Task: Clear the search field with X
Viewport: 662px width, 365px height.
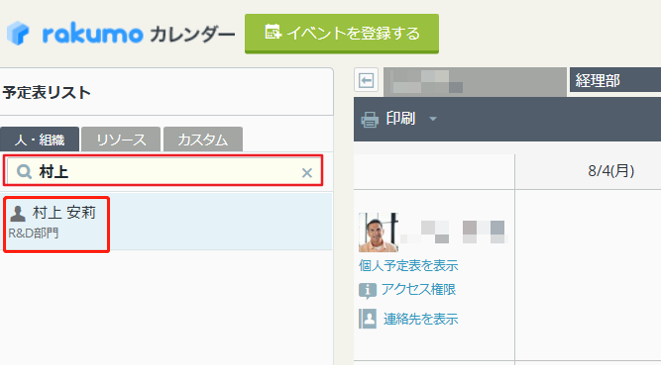Action: pyautogui.click(x=307, y=172)
